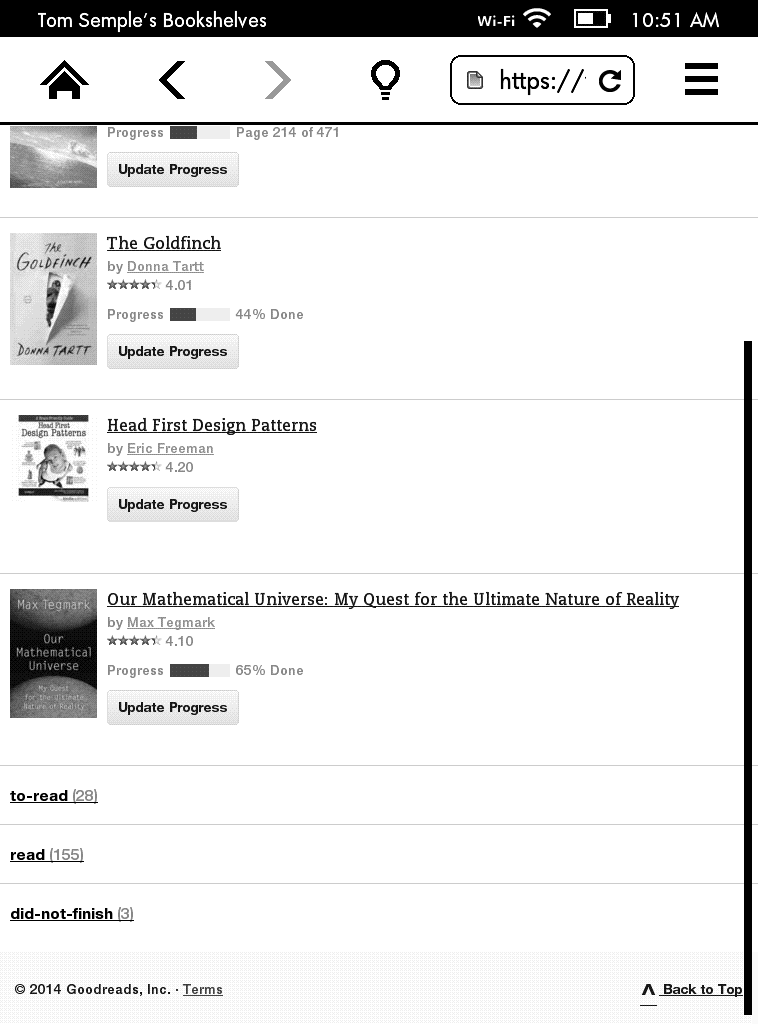The width and height of the screenshot is (758, 1024).
Task: Tap the light bulb brightness icon
Action: (x=385, y=80)
